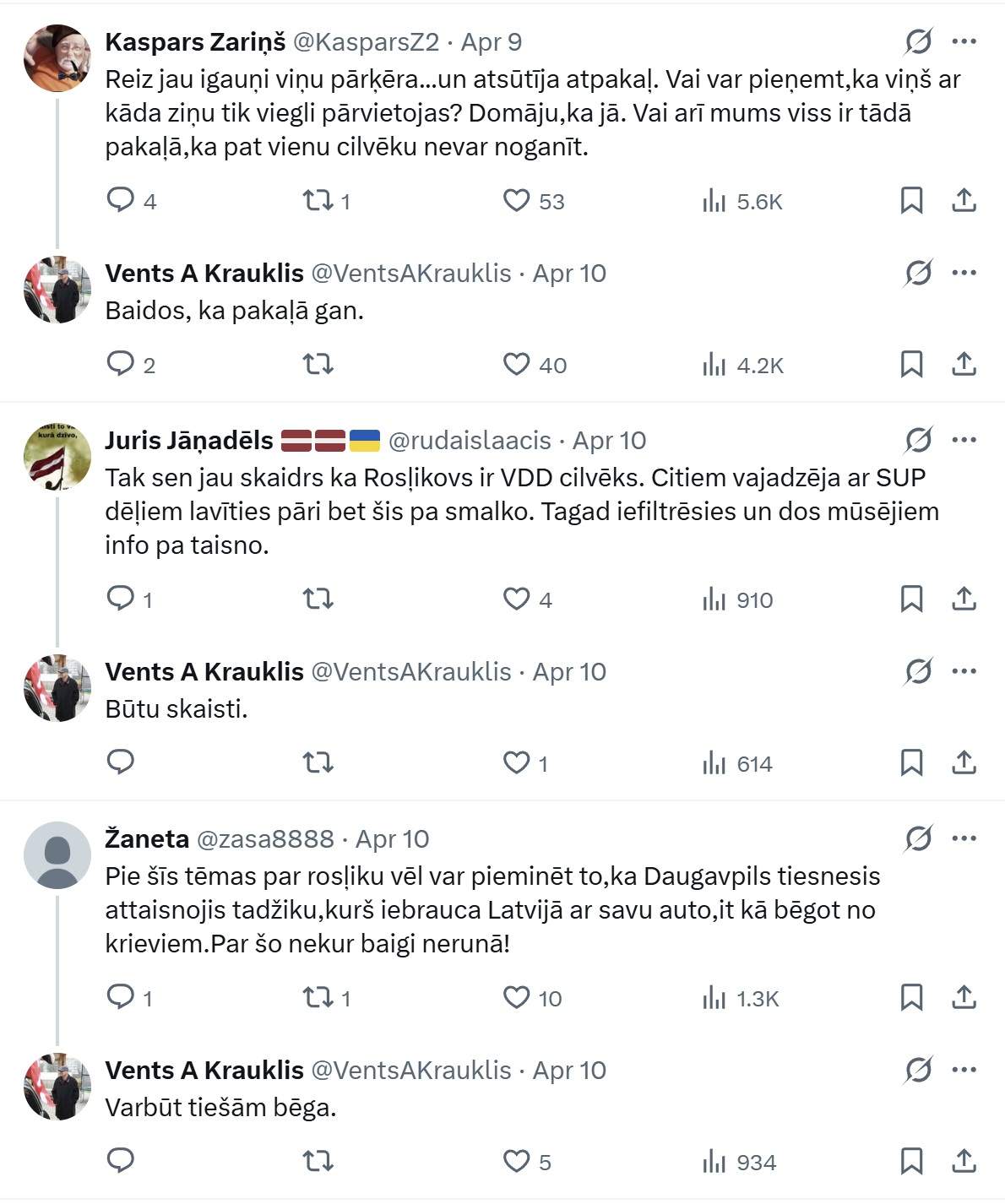1005x1204 pixels.
Task: Click Žaneta's default avatar picture
Action: pos(57,854)
